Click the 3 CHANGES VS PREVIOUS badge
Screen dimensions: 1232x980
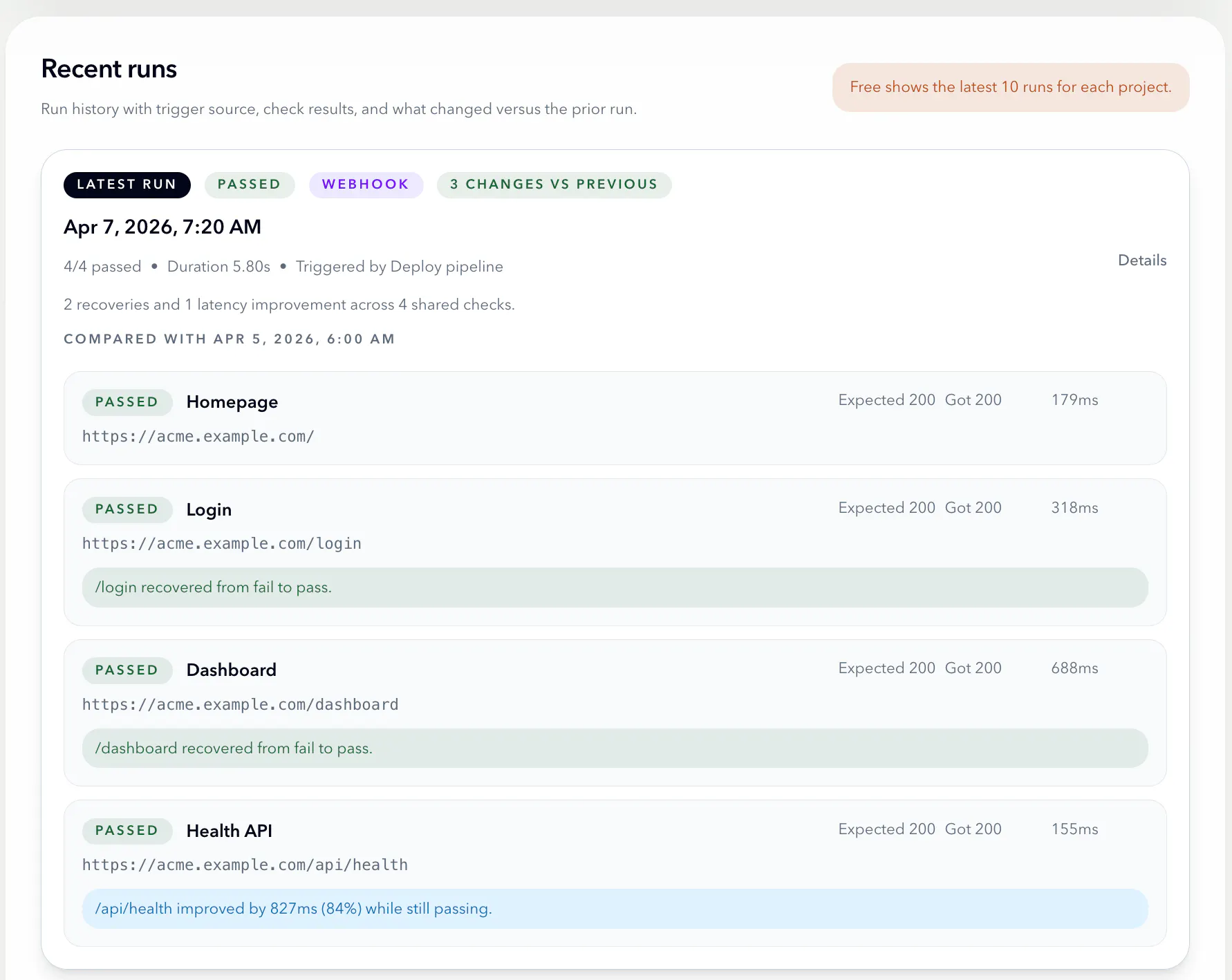click(x=554, y=185)
